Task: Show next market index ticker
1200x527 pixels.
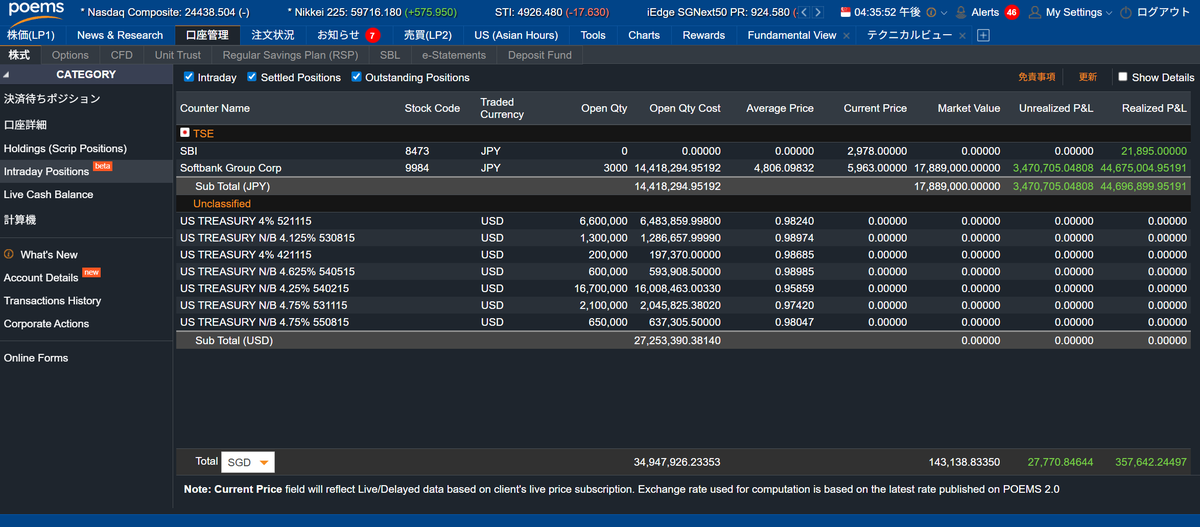Action: 818,13
